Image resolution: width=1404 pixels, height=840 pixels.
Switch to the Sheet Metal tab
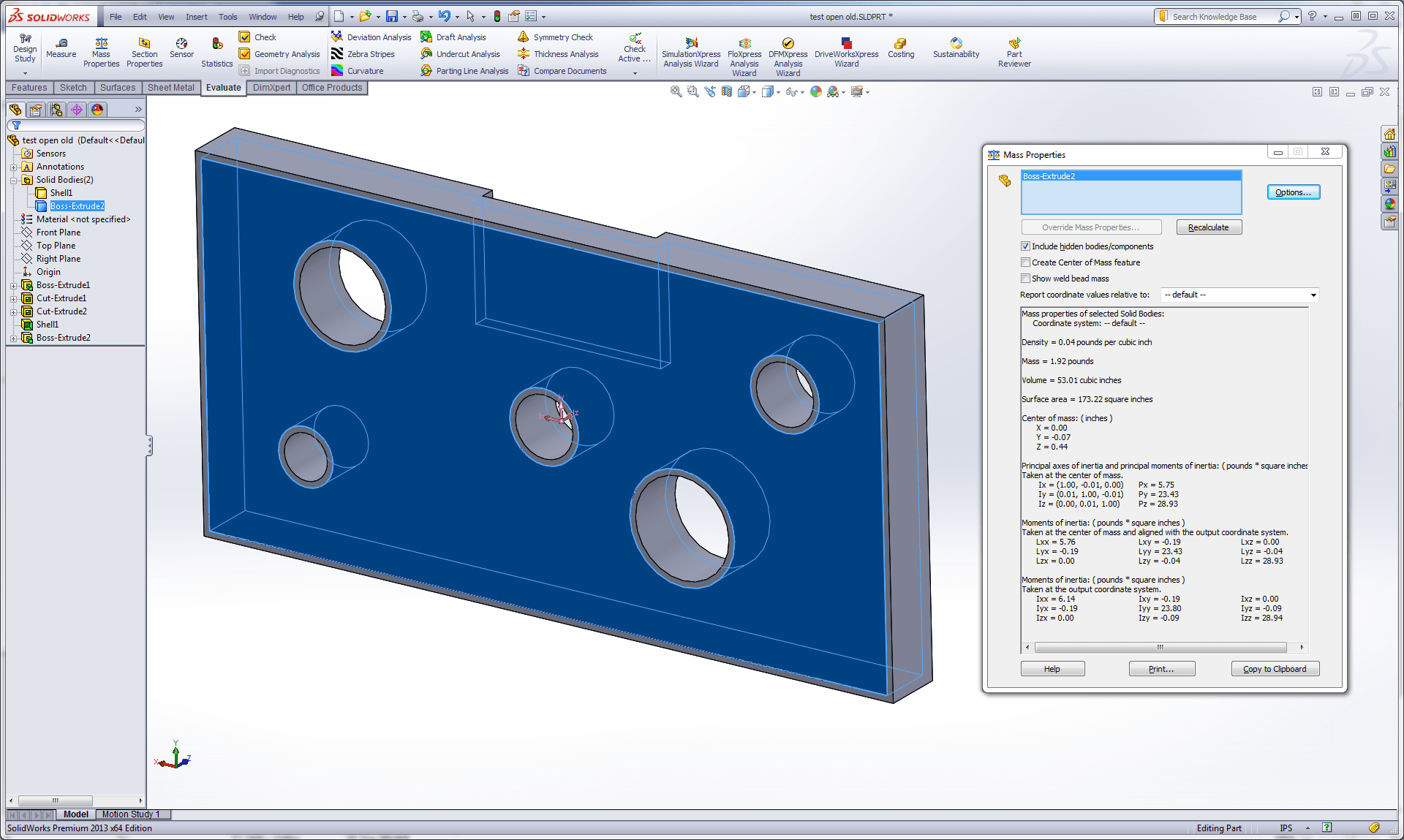171,88
